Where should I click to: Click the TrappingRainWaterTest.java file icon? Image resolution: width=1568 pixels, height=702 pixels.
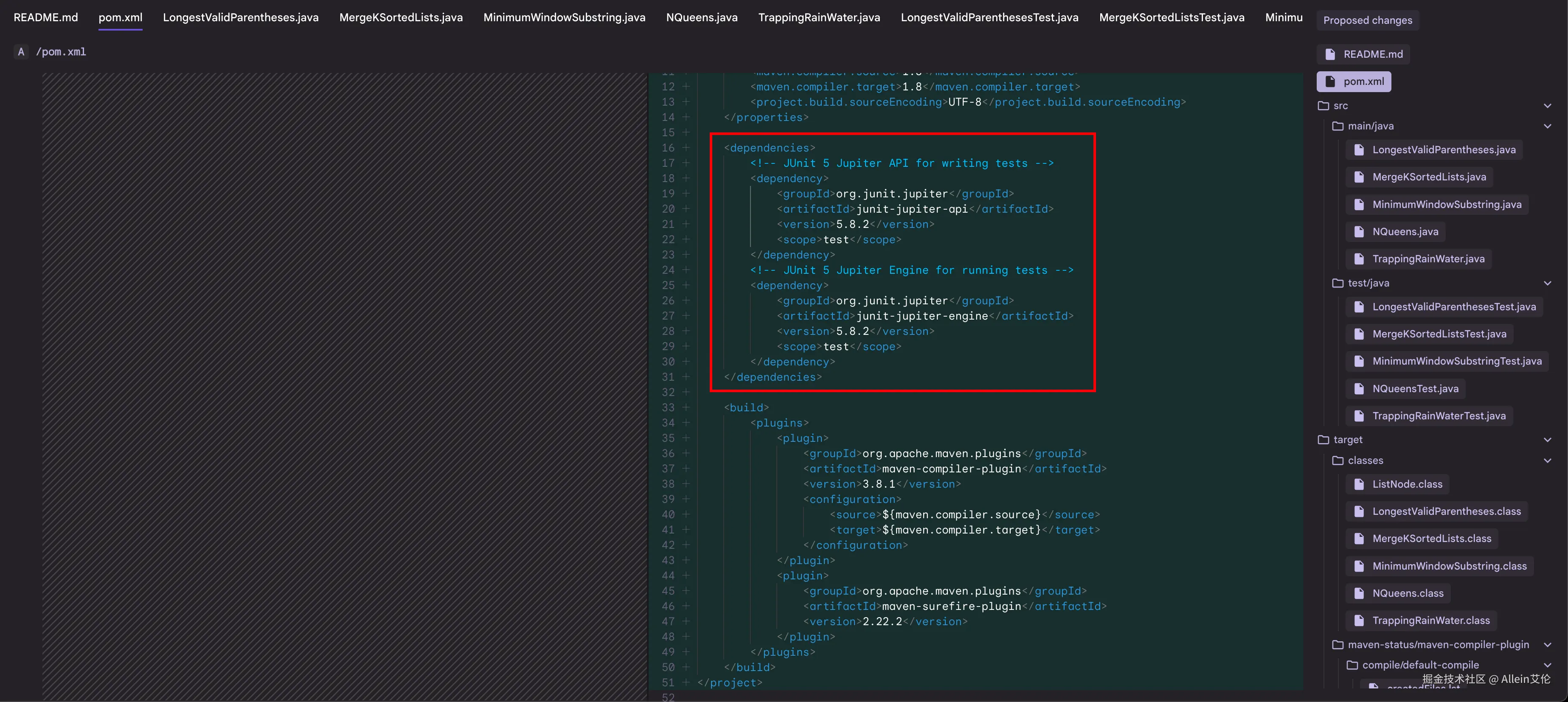pos(1359,416)
